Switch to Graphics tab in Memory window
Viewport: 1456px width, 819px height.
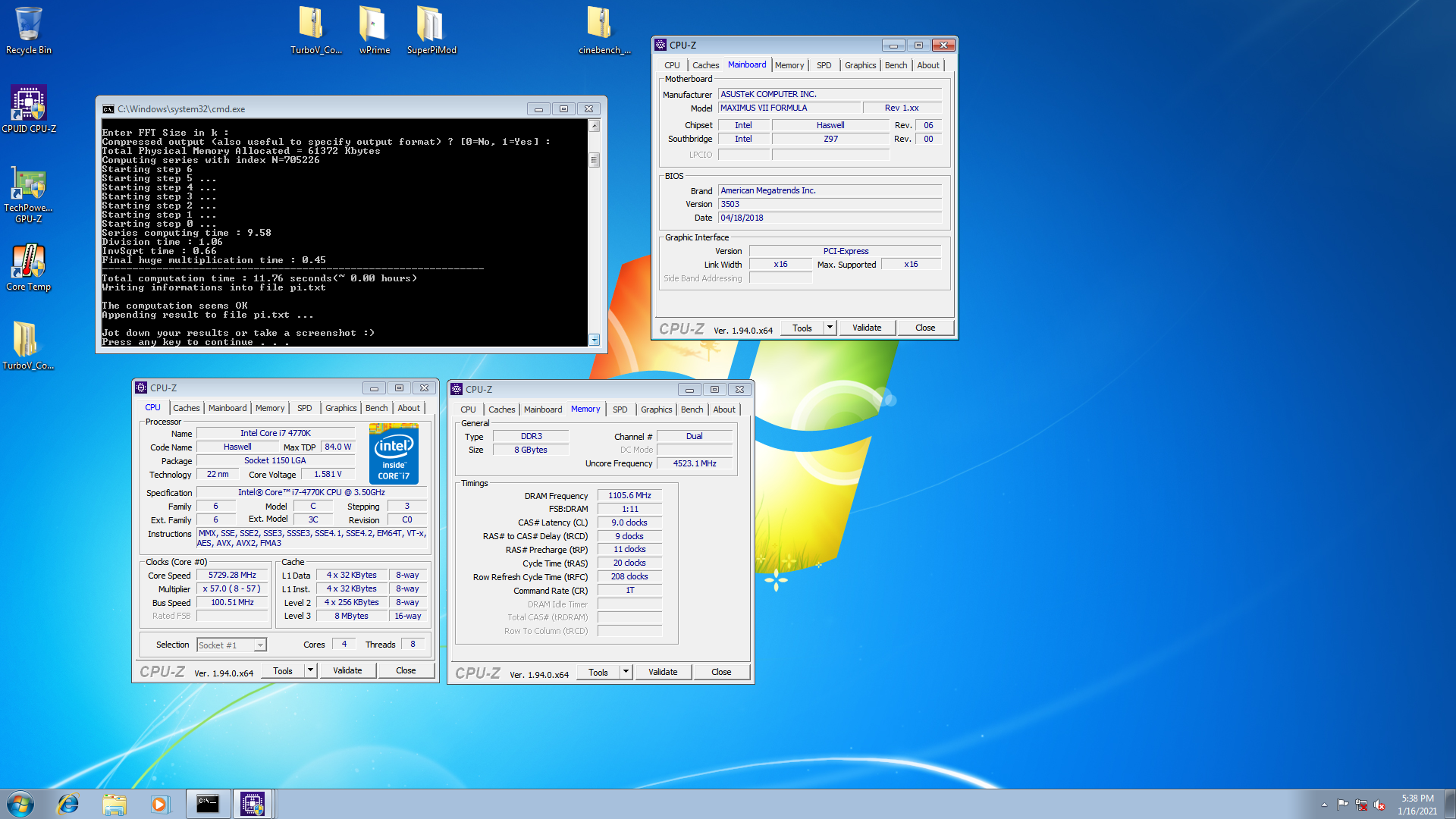point(657,409)
